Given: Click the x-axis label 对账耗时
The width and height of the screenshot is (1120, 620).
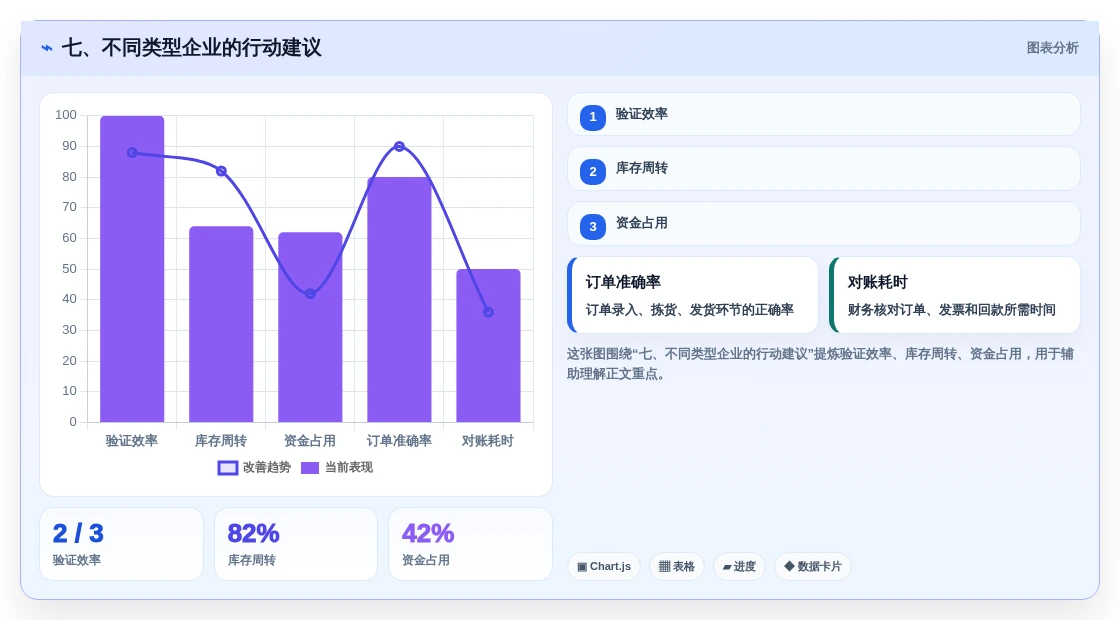Looking at the screenshot, I should tap(488, 441).
